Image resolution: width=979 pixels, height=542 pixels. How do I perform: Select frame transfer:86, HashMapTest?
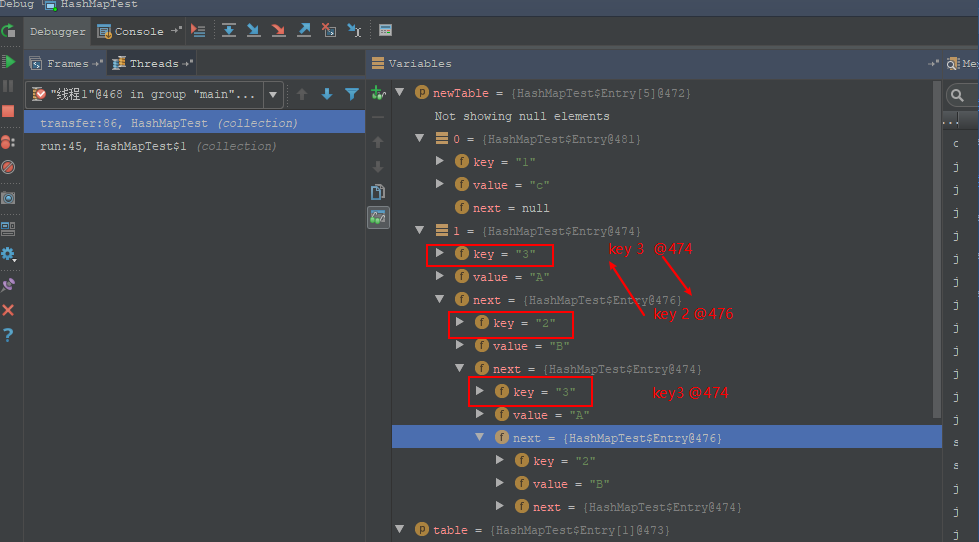[x=194, y=123]
